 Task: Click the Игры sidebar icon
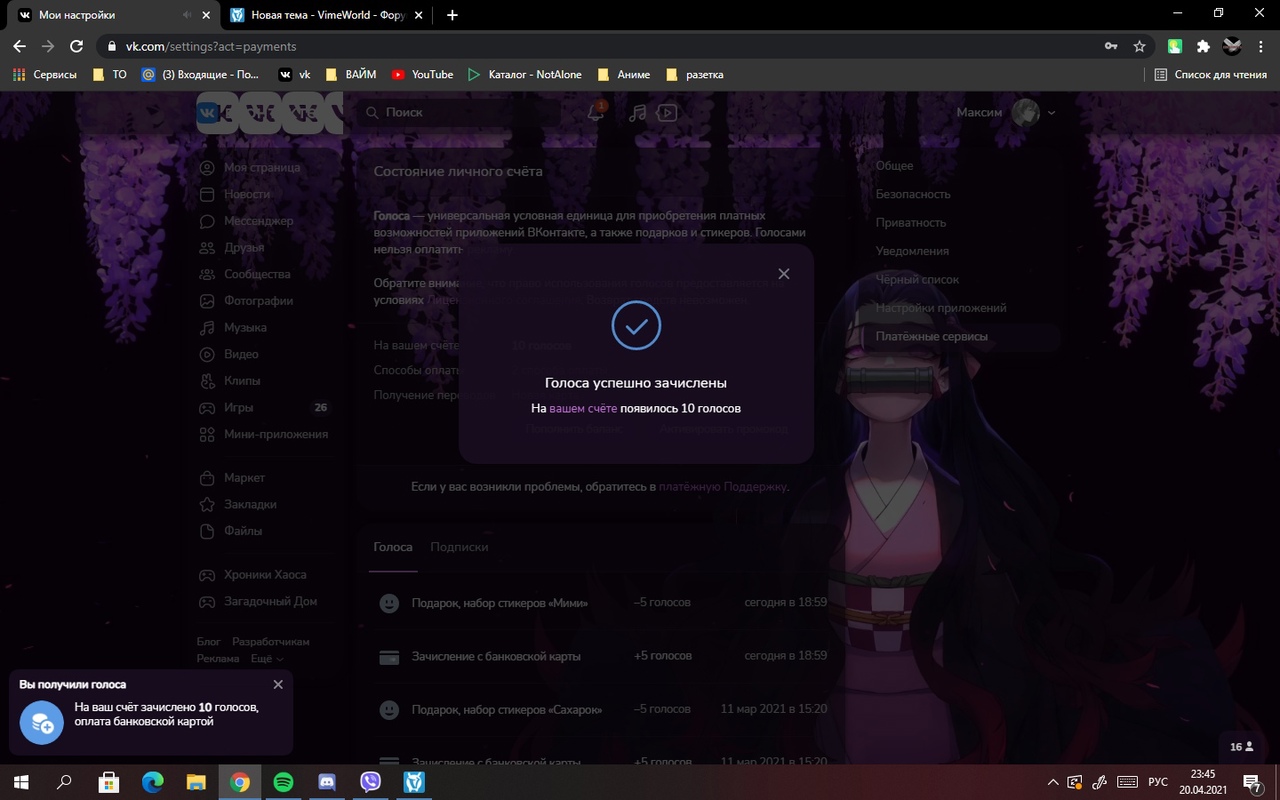click(207, 408)
